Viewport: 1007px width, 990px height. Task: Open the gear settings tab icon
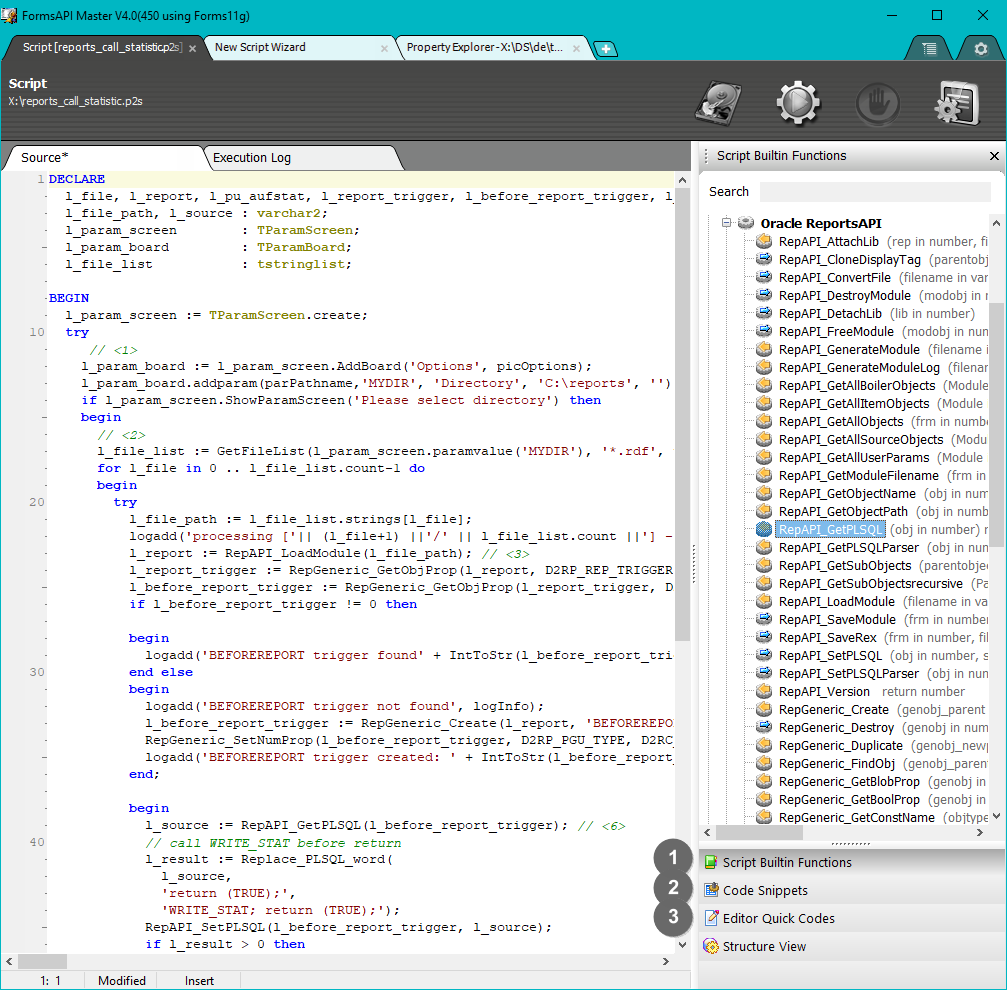pyautogui.click(x=981, y=48)
